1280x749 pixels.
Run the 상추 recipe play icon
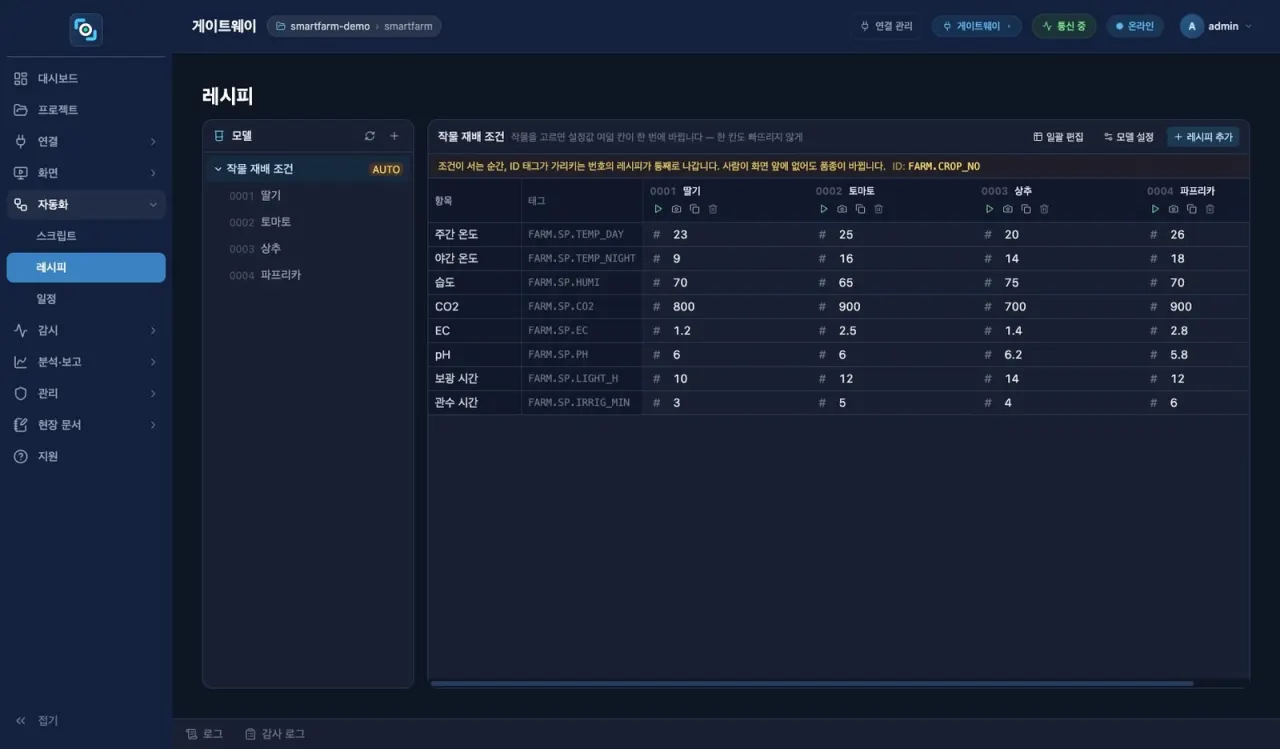click(989, 209)
